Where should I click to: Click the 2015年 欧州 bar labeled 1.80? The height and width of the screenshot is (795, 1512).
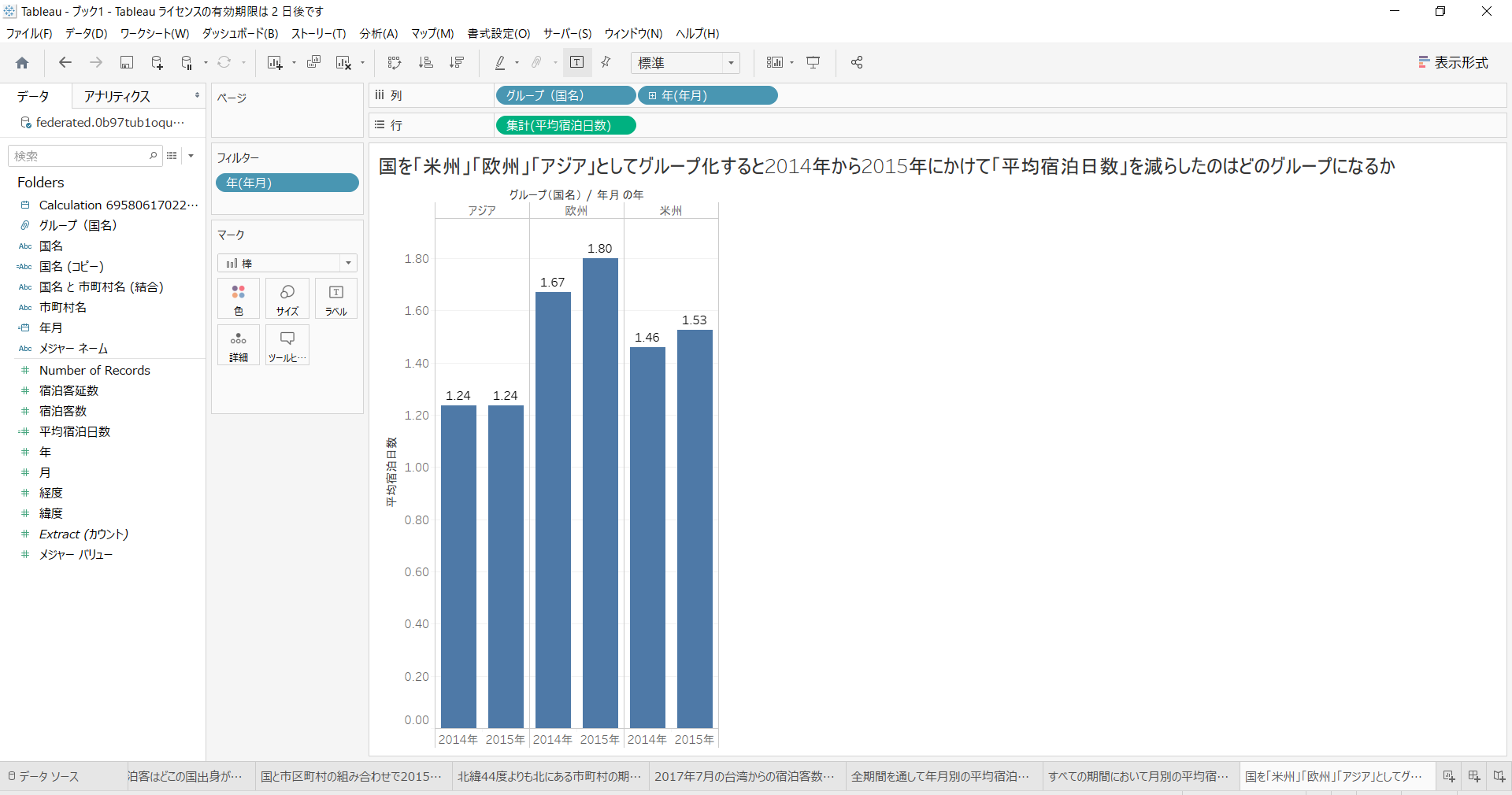[600, 493]
